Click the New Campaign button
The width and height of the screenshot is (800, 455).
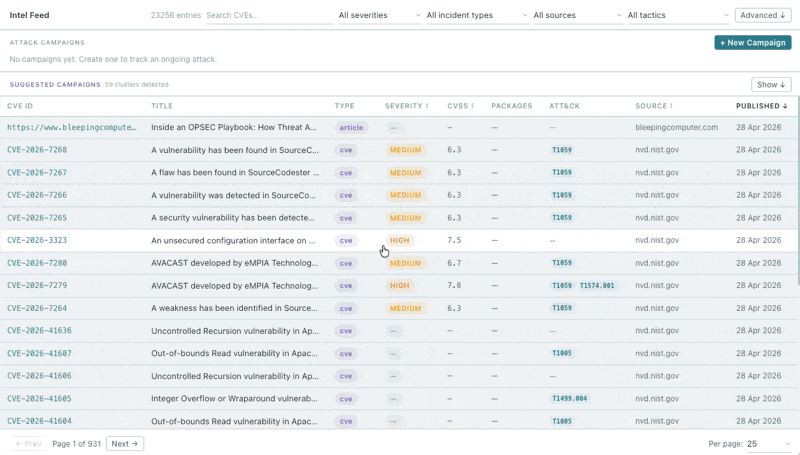coord(753,43)
